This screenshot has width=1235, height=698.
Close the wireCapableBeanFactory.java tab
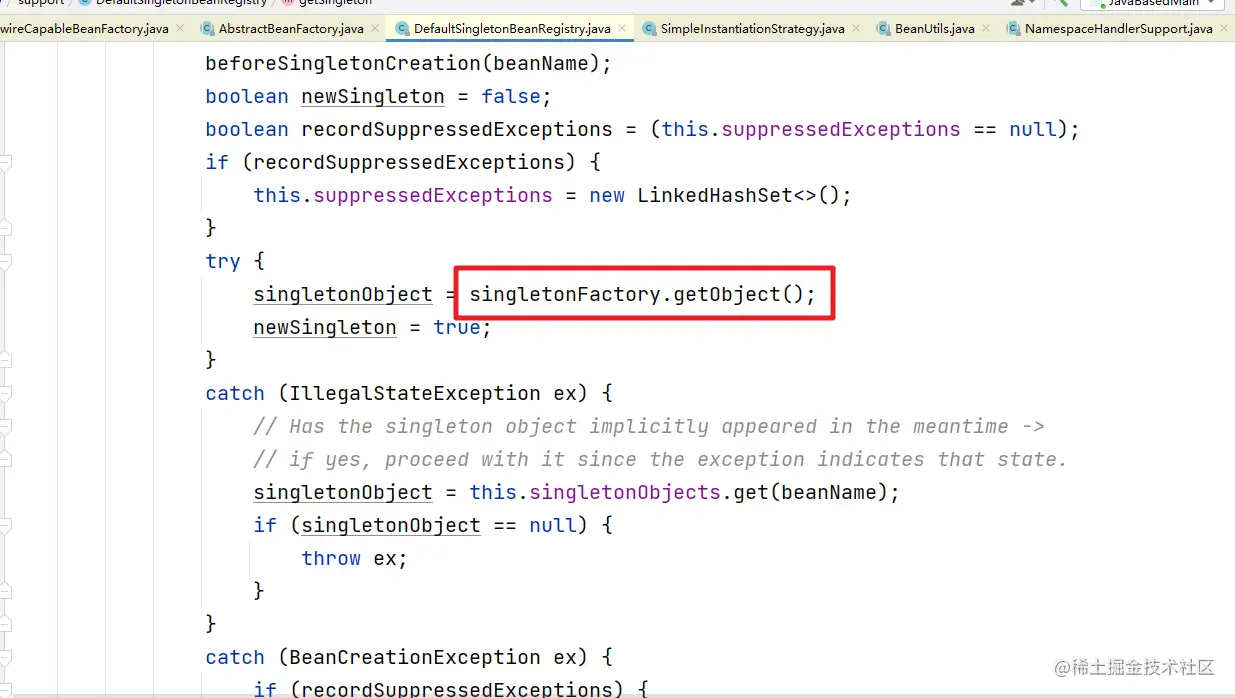180,29
